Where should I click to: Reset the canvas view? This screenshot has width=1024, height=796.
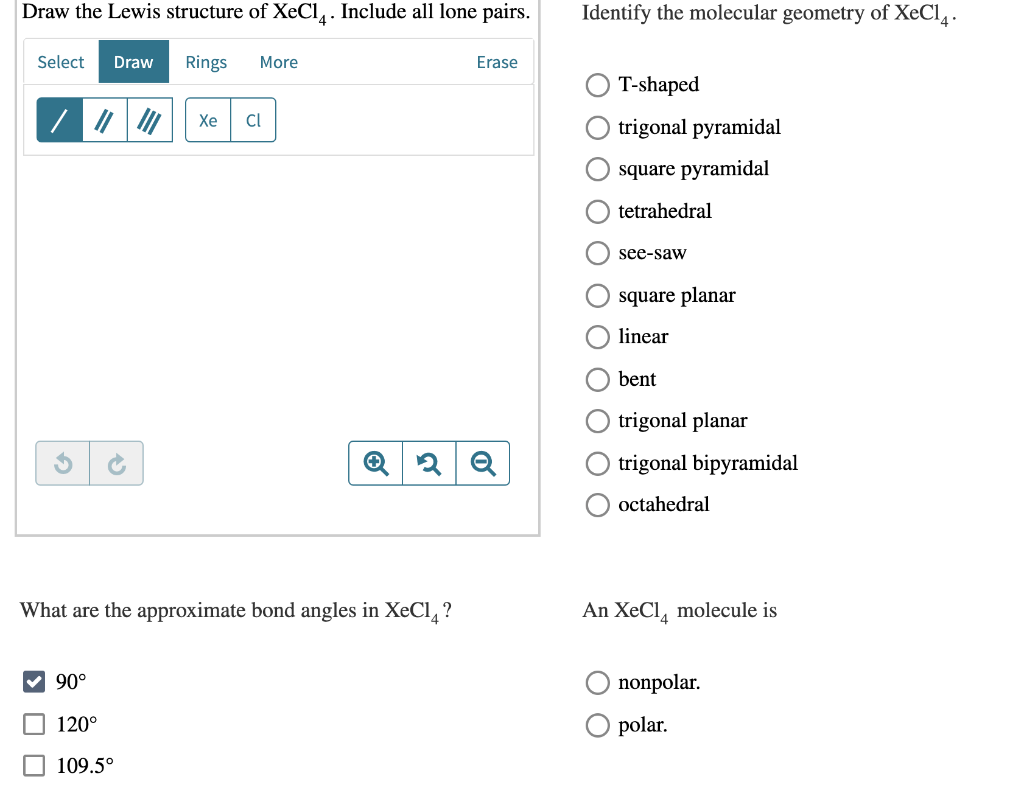(x=429, y=463)
